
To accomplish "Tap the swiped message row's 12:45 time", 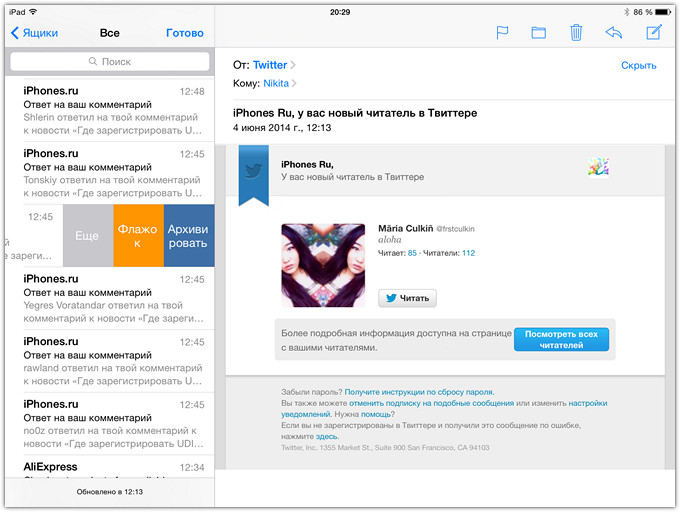I will coord(40,217).
